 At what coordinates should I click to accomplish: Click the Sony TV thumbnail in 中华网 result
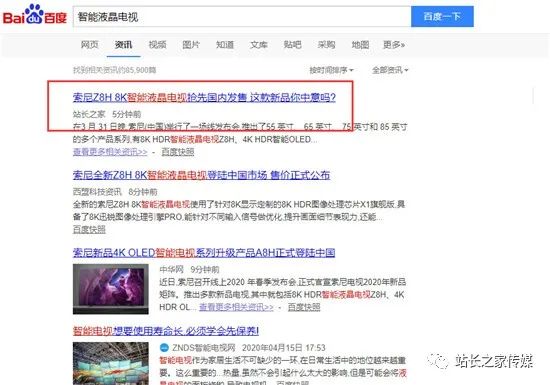click(x=111, y=289)
